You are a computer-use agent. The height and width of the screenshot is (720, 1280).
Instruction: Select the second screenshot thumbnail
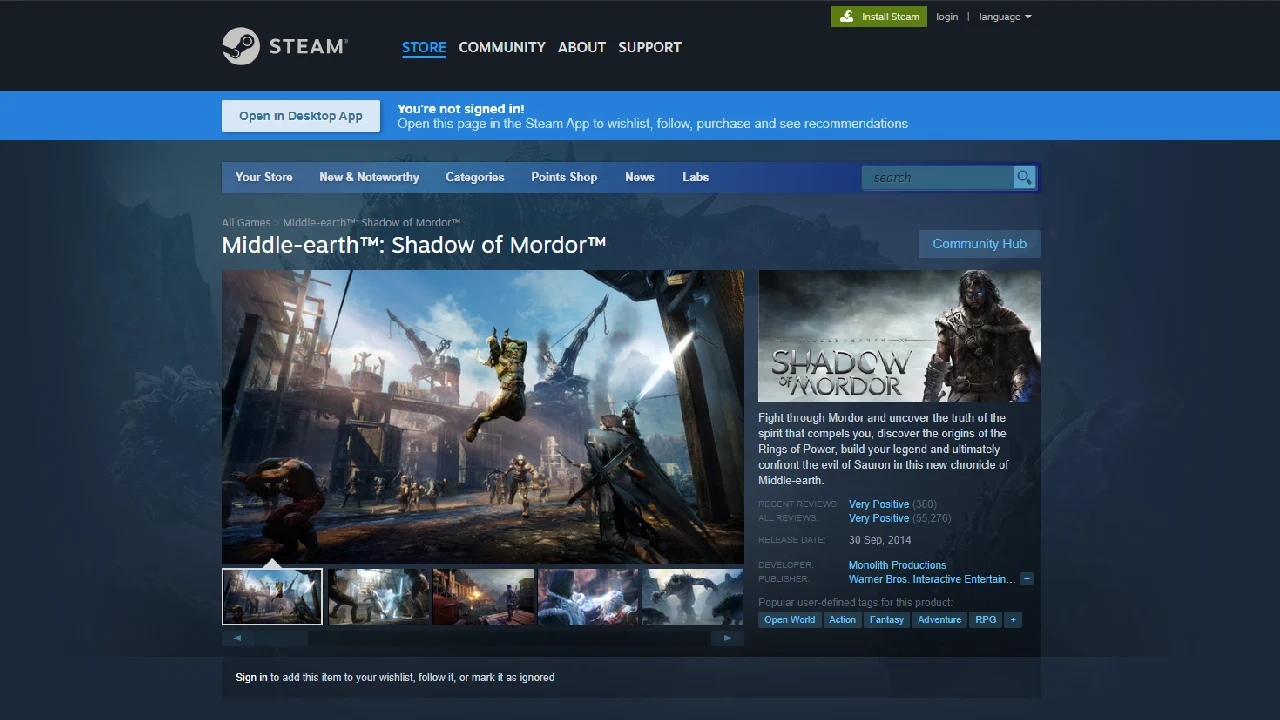[377, 596]
